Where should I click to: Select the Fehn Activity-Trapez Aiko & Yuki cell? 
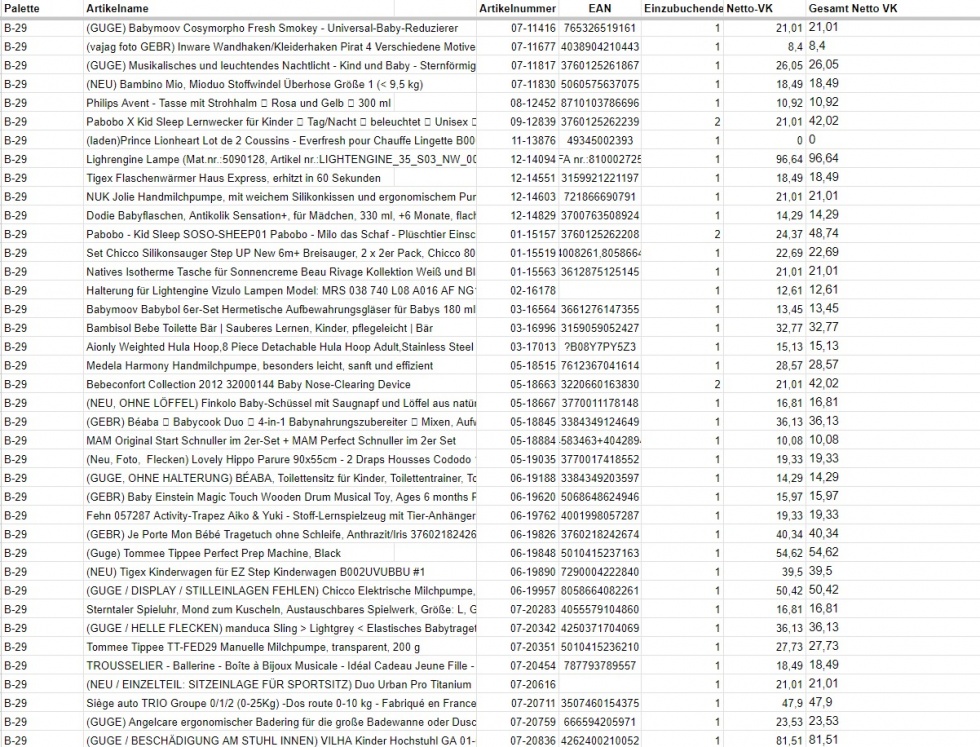pyautogui.click(x=281, y=516)
